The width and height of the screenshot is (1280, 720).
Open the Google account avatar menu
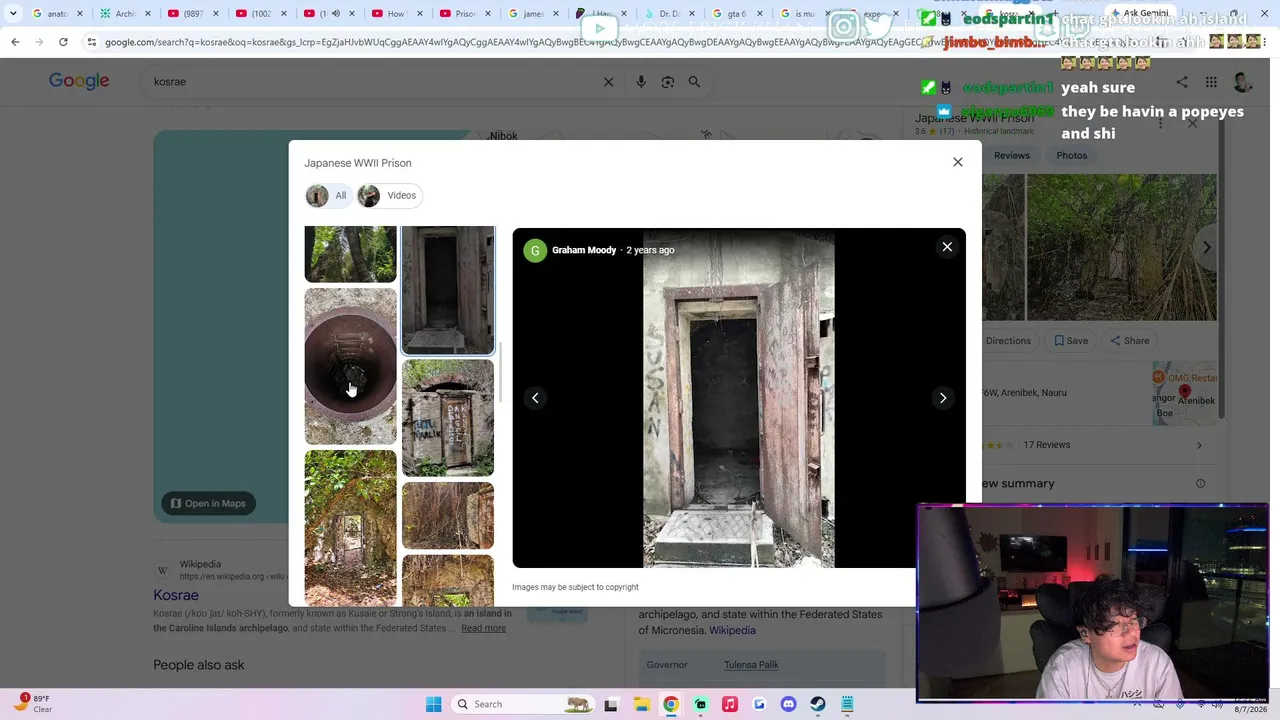coord(1243,82)
